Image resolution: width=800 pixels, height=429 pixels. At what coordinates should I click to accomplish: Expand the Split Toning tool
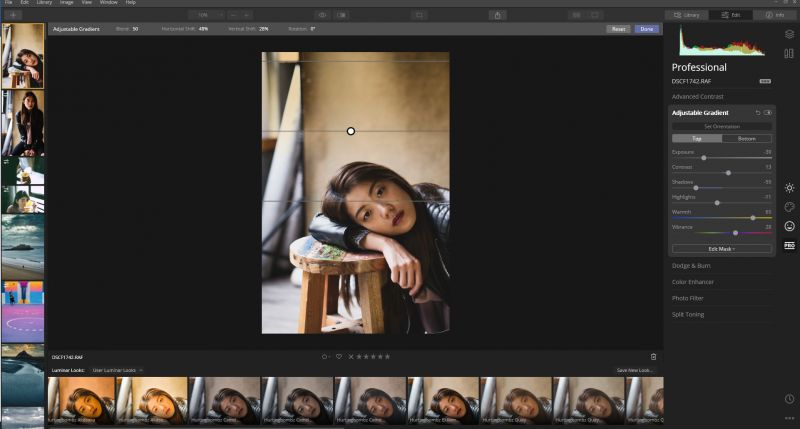688,315
